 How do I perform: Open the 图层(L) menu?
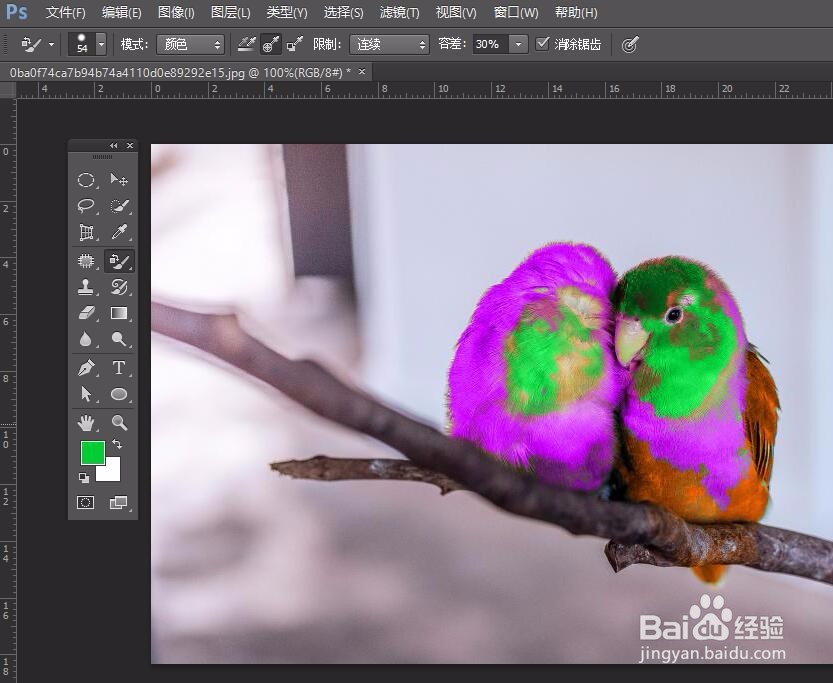tap(231, 13)
